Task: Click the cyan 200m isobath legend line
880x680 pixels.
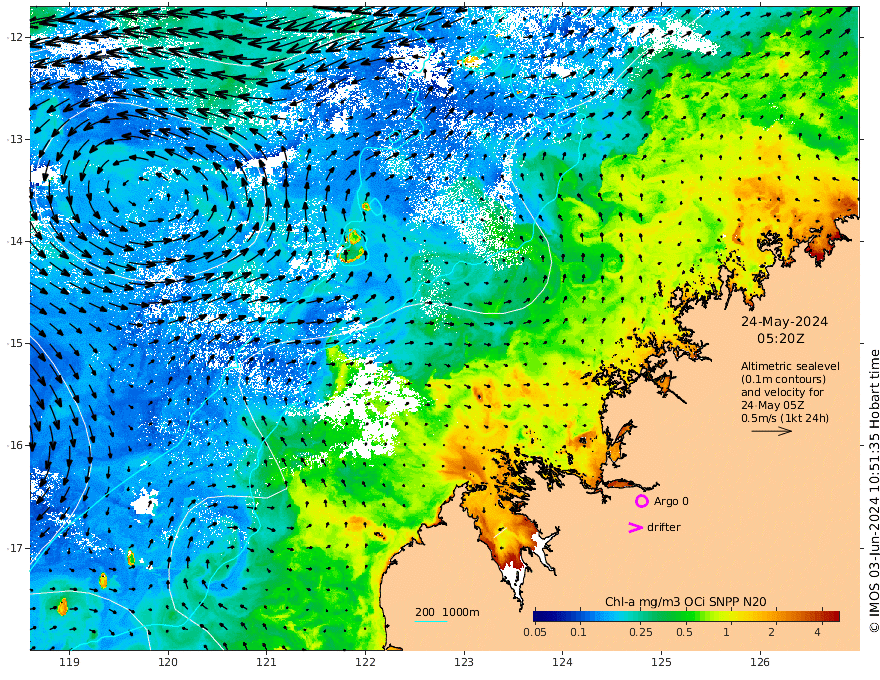Action: [x=431, y=622]
